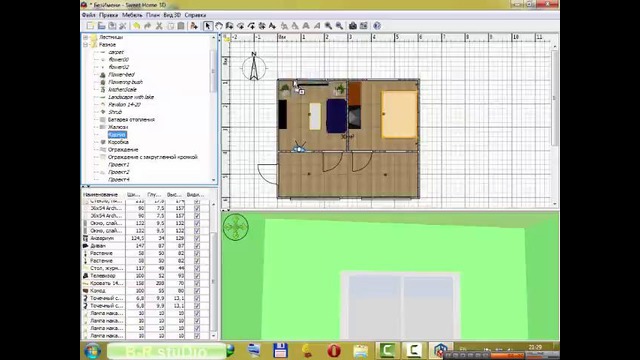Select Landscape with lake in the catalog

(131, 97)
